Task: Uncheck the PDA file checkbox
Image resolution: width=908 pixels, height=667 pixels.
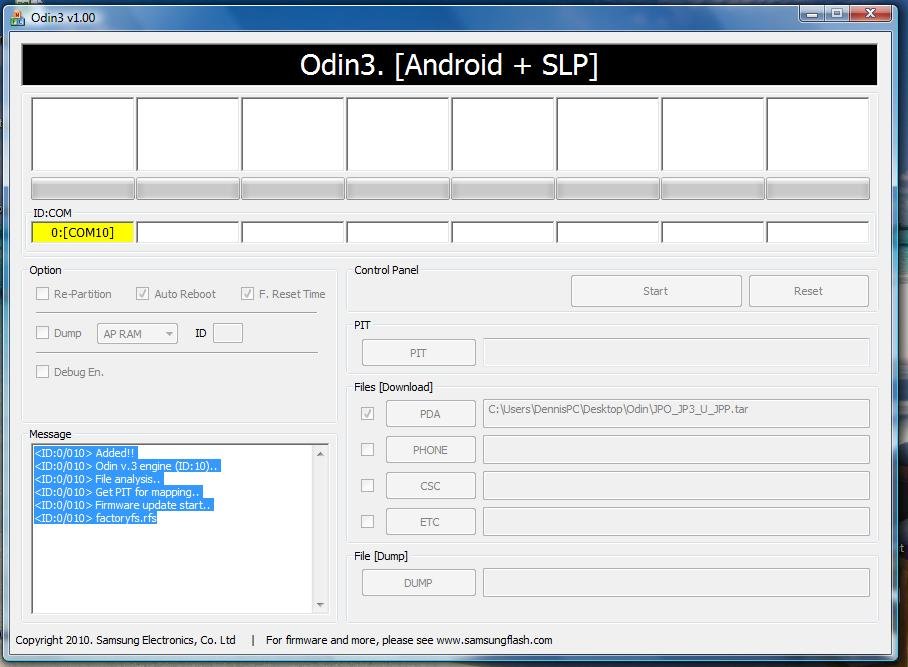Action: 367,413
